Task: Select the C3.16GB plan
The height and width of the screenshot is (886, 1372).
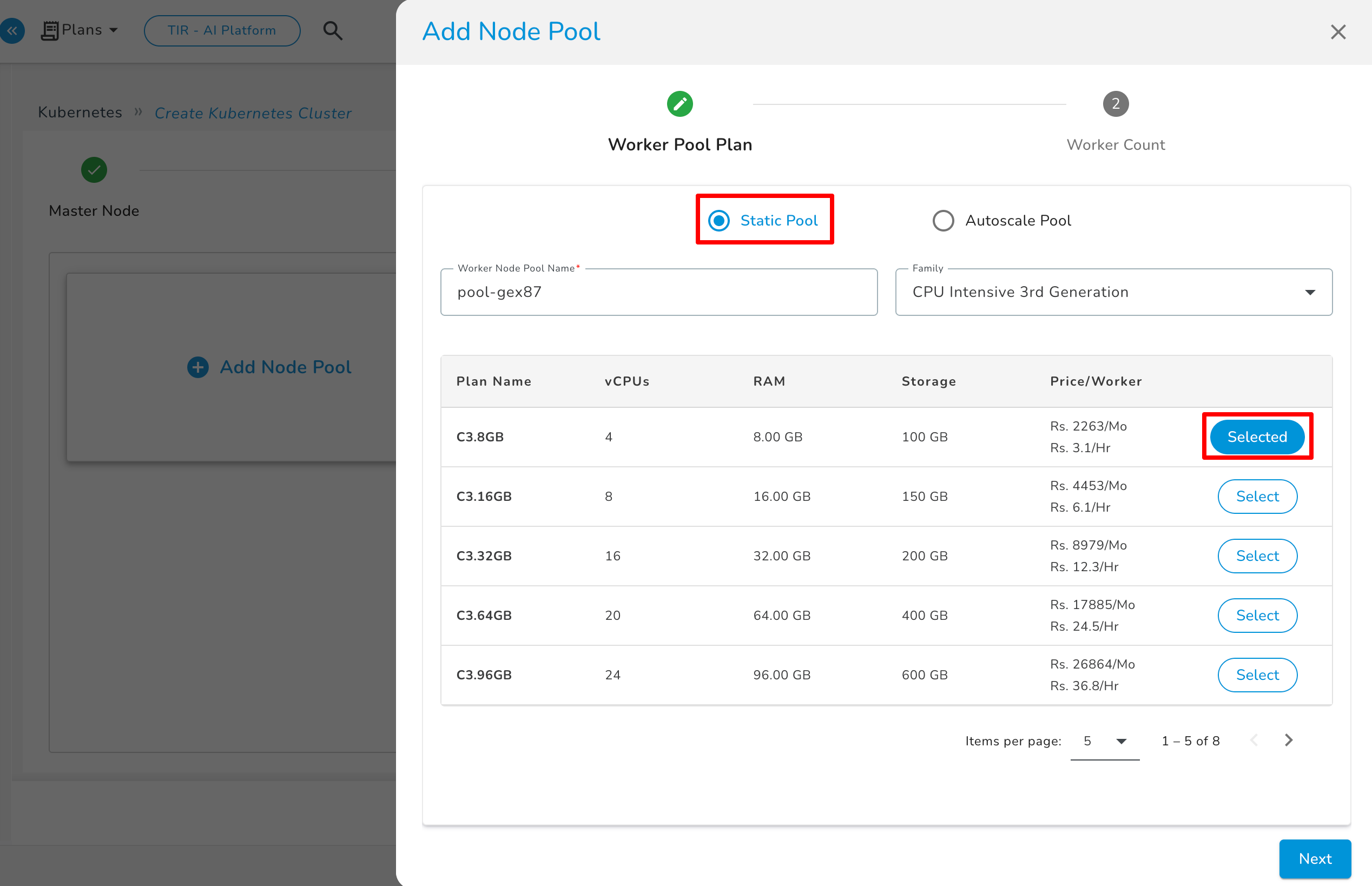Action: click(x=1257, y=496)
